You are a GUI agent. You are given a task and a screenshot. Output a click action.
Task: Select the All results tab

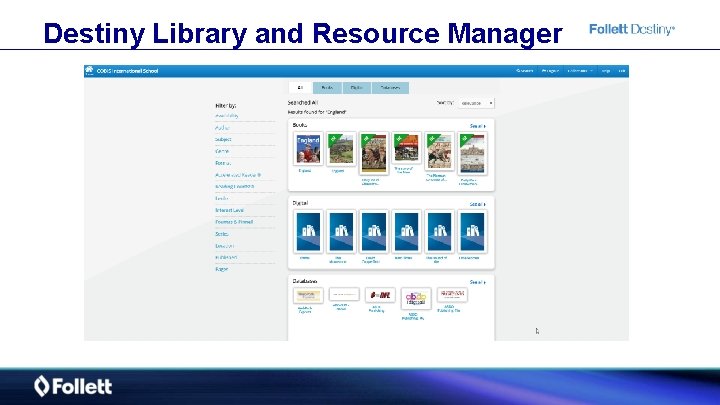click(x=300, y=88)
